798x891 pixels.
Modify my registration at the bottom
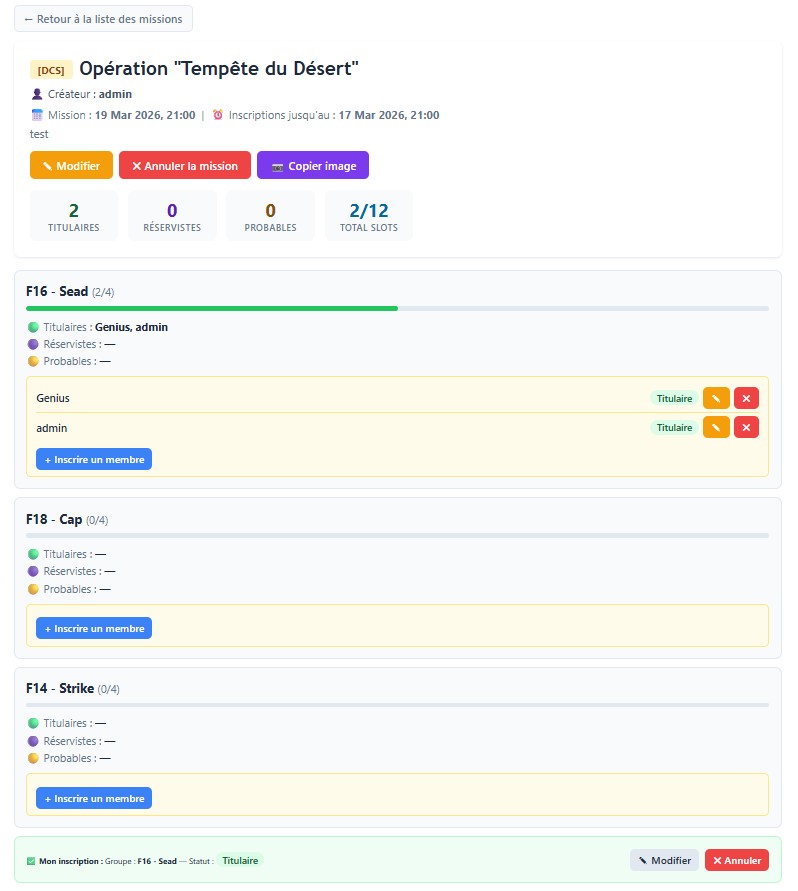pos(665,860)
